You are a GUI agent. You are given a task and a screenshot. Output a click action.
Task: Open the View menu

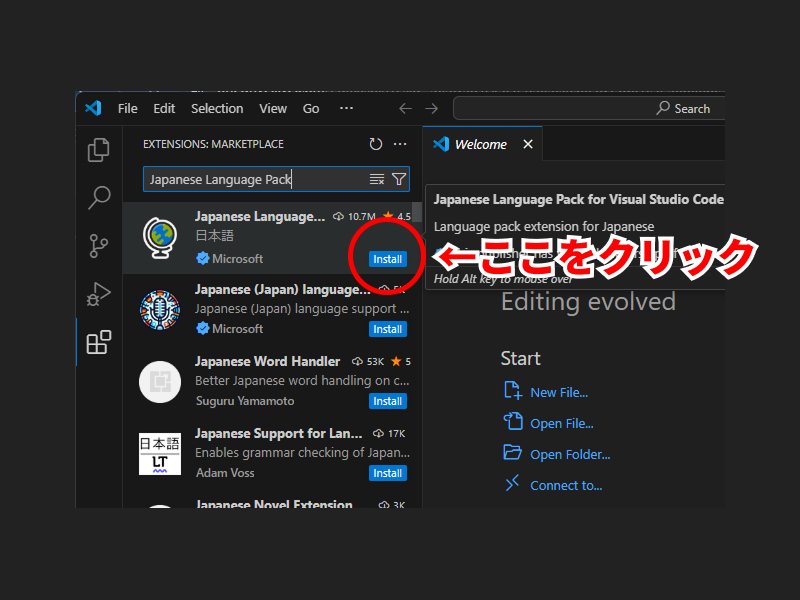coord(273,109)
